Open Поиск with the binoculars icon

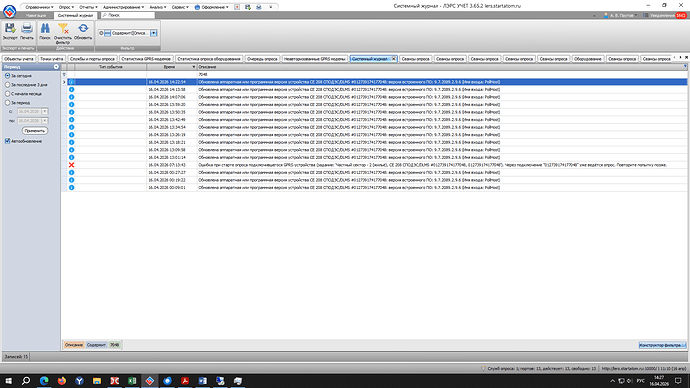(x=45, y=29)
